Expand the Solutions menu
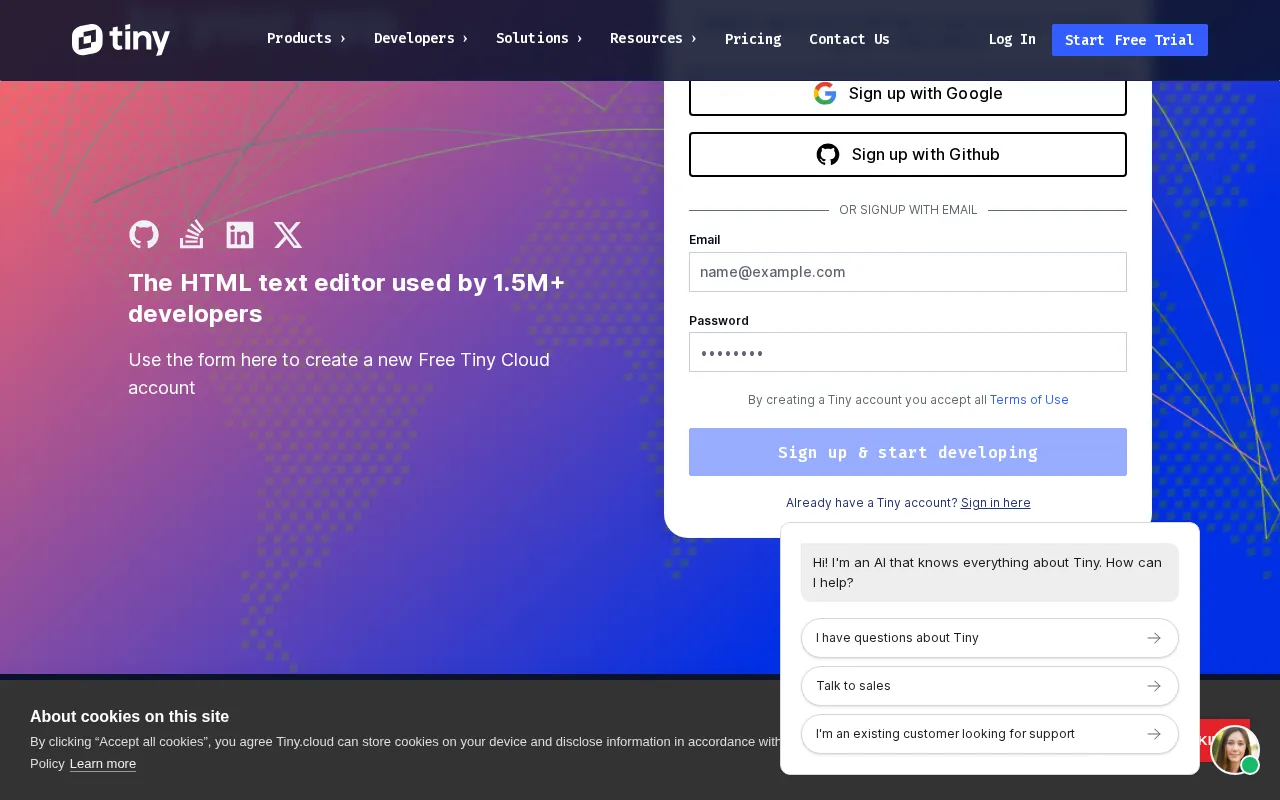Screen dimensions: 1280x800 point(539,39)
